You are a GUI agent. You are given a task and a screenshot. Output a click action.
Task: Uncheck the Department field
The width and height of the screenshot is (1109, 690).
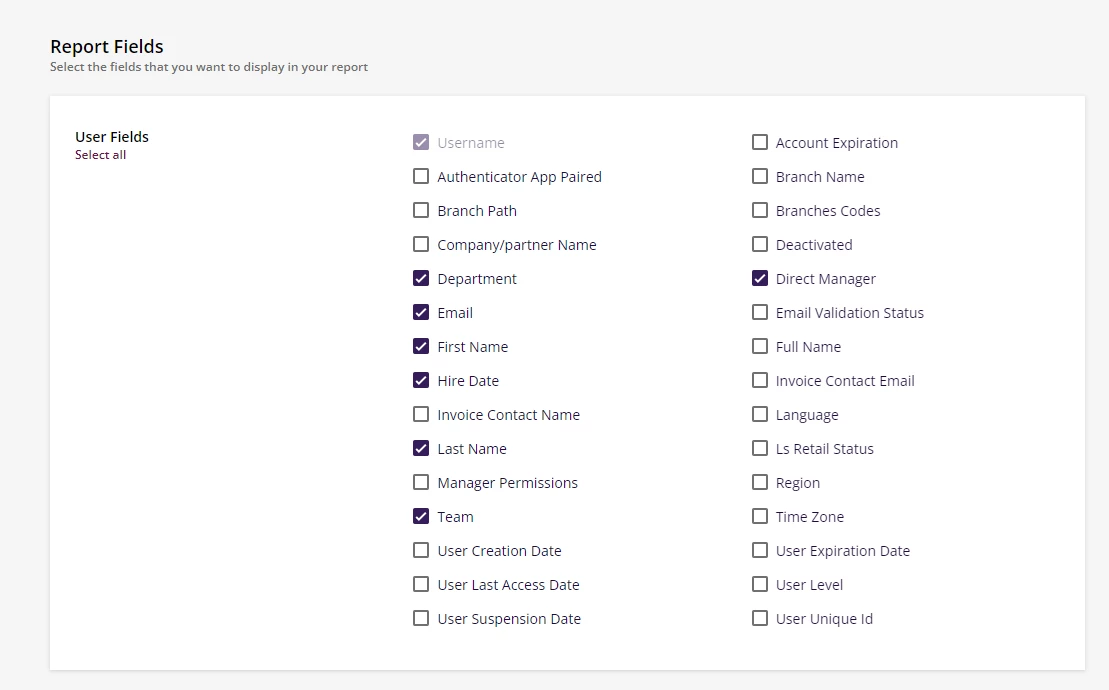[421, 279]
